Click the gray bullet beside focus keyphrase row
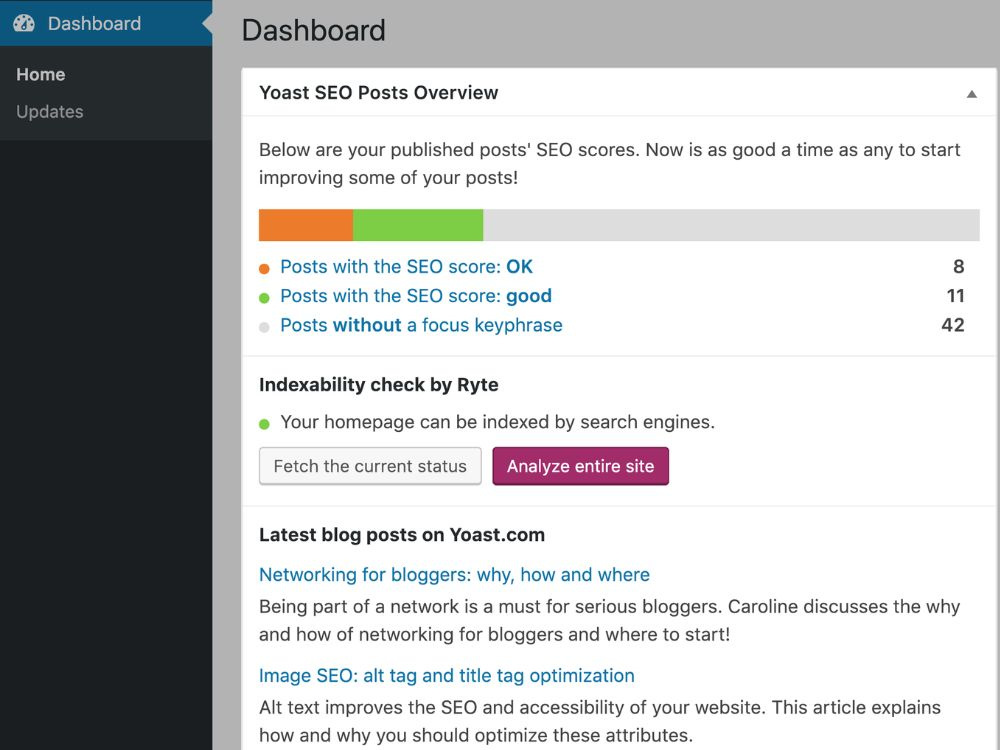 click(x=264, y=327)
